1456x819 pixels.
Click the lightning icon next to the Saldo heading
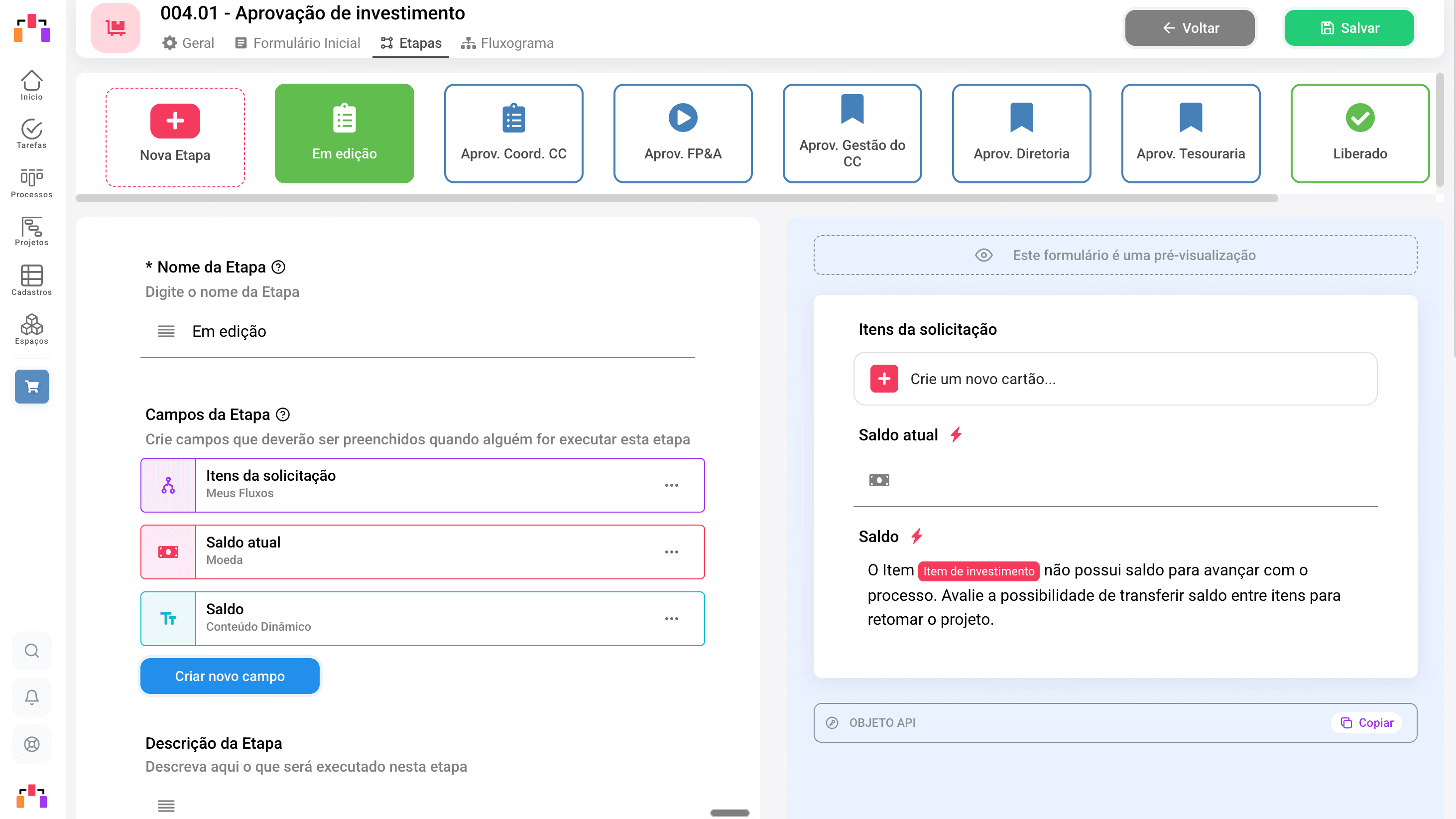pyautogui.click(x=916, y=536)
